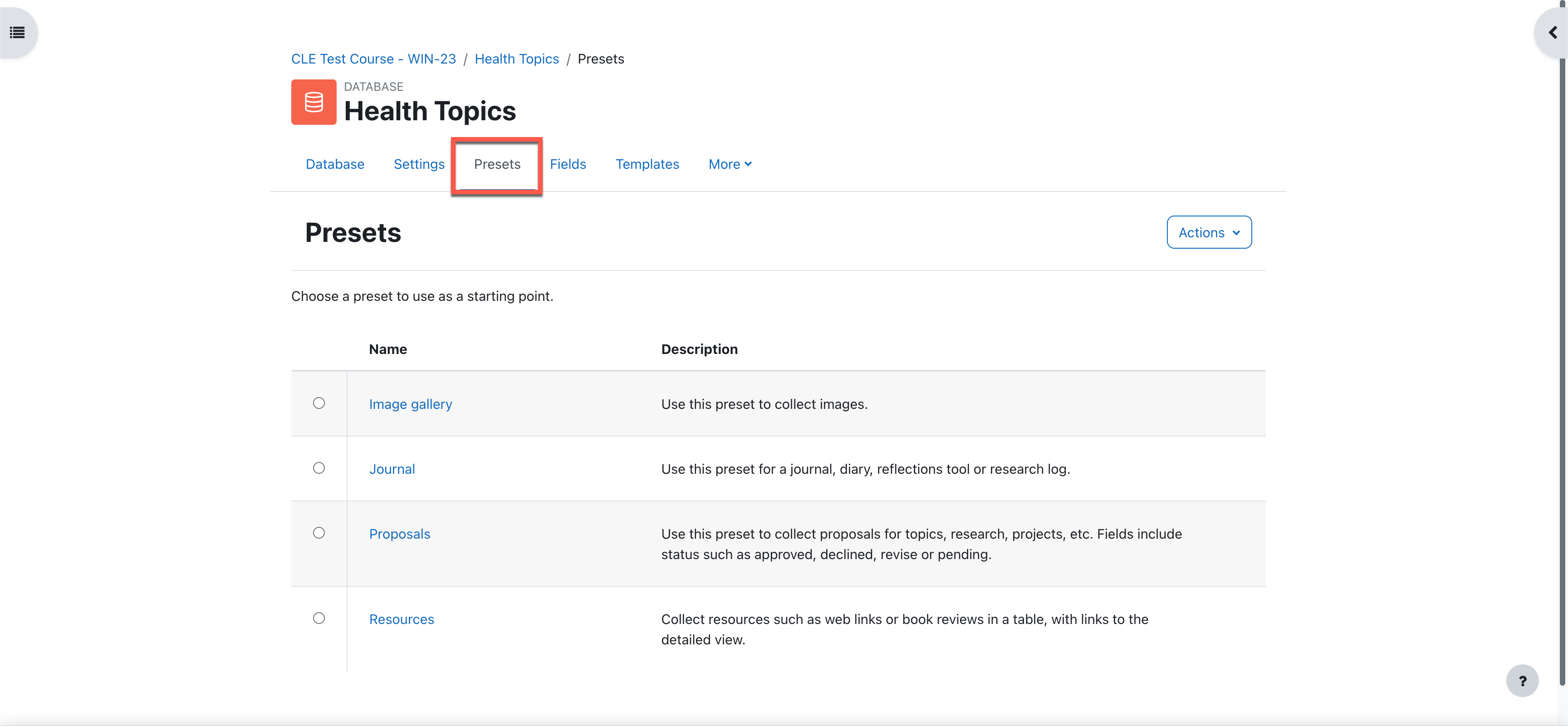
Task: Open the block drawer chevron icon
Action: tap(1553, 32)
